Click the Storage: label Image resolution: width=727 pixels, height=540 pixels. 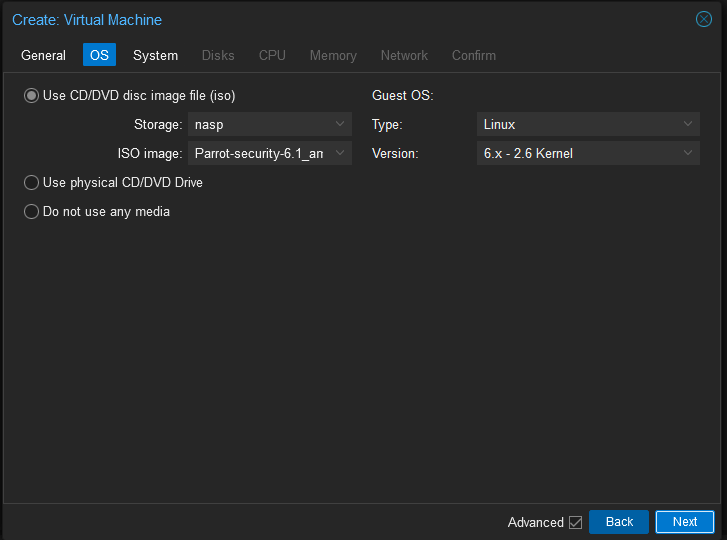(x=158, y=124)
